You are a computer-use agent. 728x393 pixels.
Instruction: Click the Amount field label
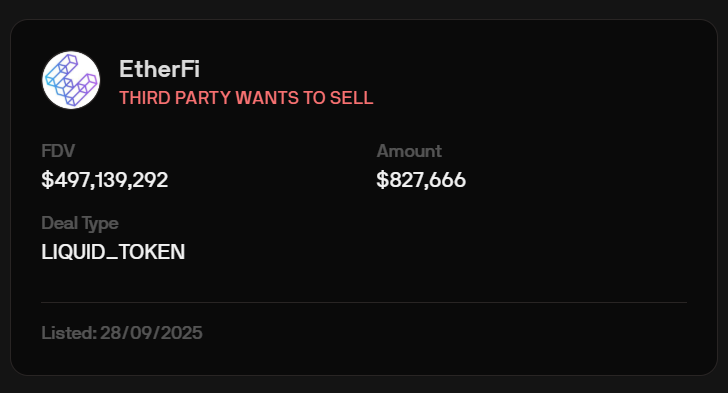(409, 151)
